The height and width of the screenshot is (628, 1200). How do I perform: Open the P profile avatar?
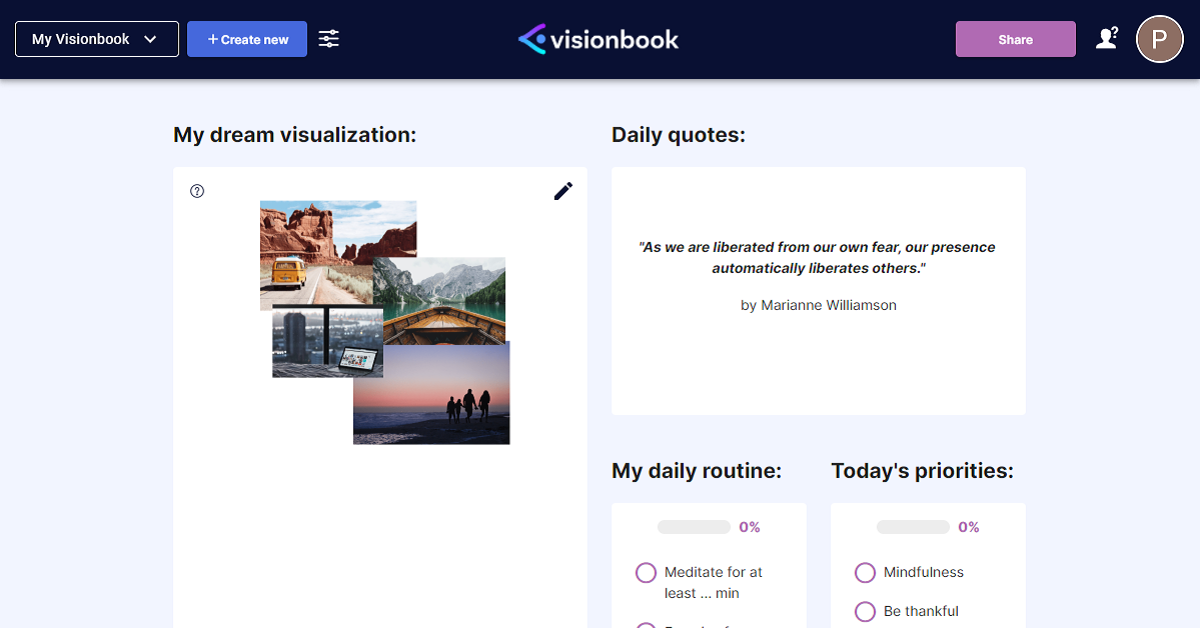tap(1159, 38)
